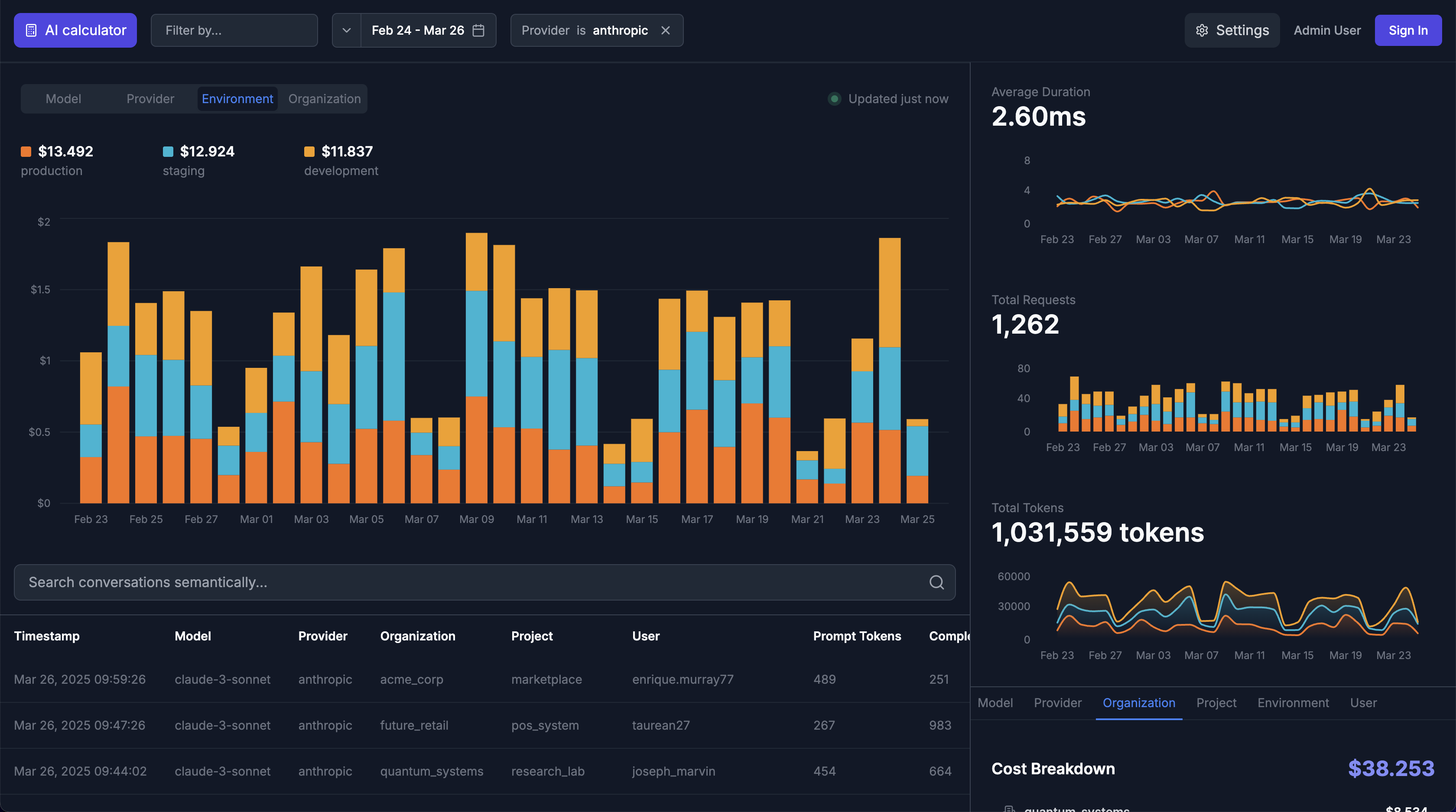Screen dimensions: 1456x812
Task: Click the Settings gear icon
Action: tap(1202, 30)
